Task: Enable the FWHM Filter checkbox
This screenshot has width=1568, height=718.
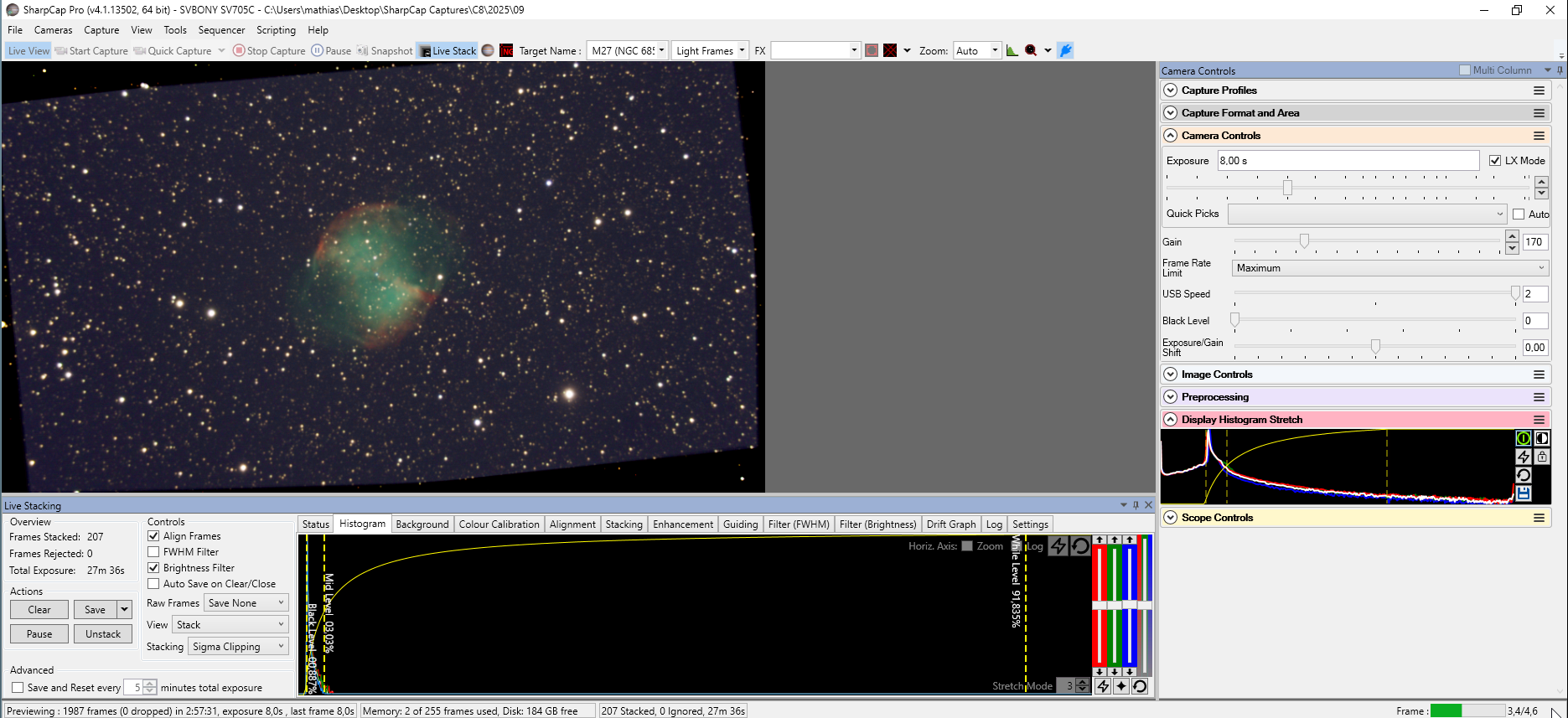Action: click(x=153, y=552)
